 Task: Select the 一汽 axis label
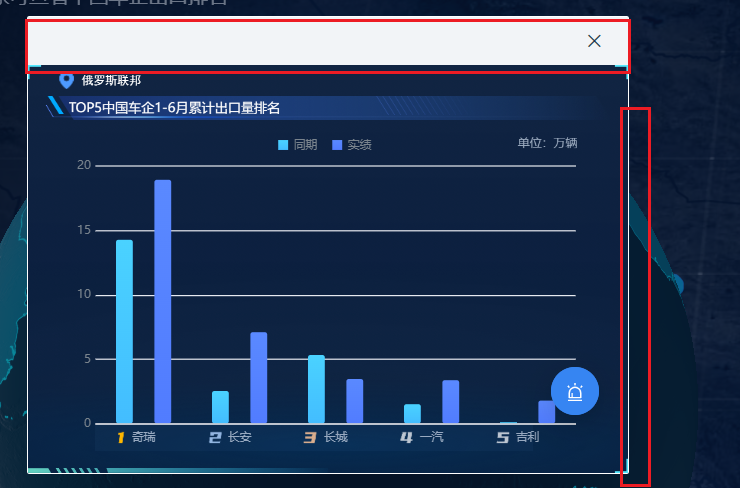(432, 437)
